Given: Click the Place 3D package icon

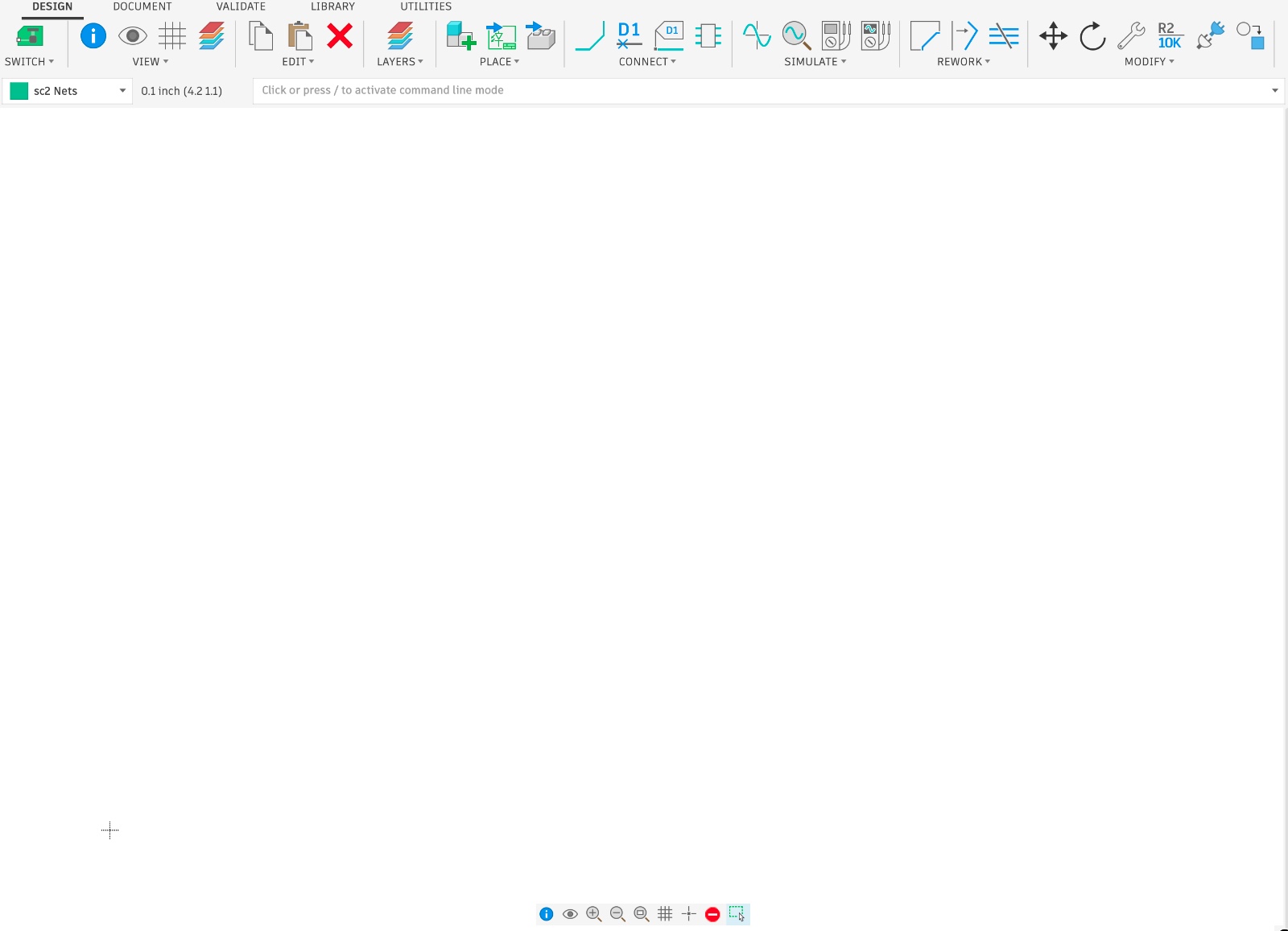Looking at the screenshot, I should [541, 35].
